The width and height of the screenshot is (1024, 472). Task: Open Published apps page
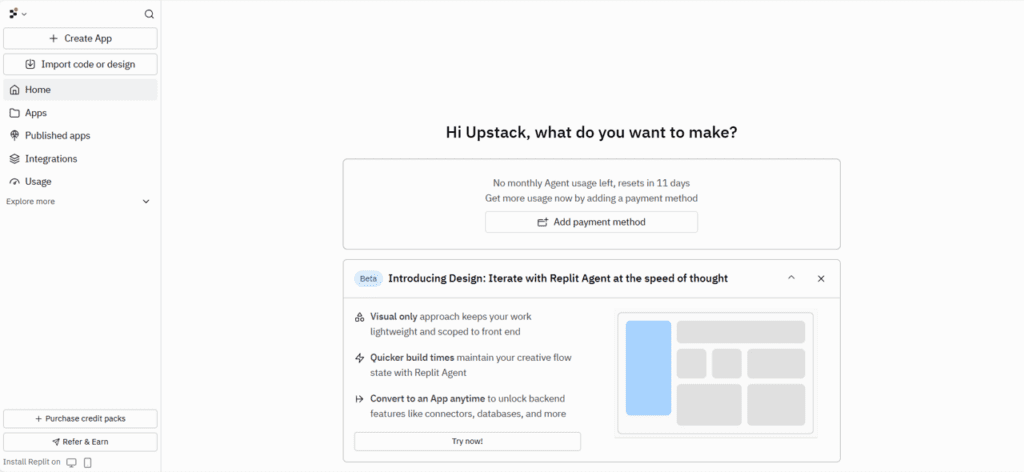tap(80, 136)
